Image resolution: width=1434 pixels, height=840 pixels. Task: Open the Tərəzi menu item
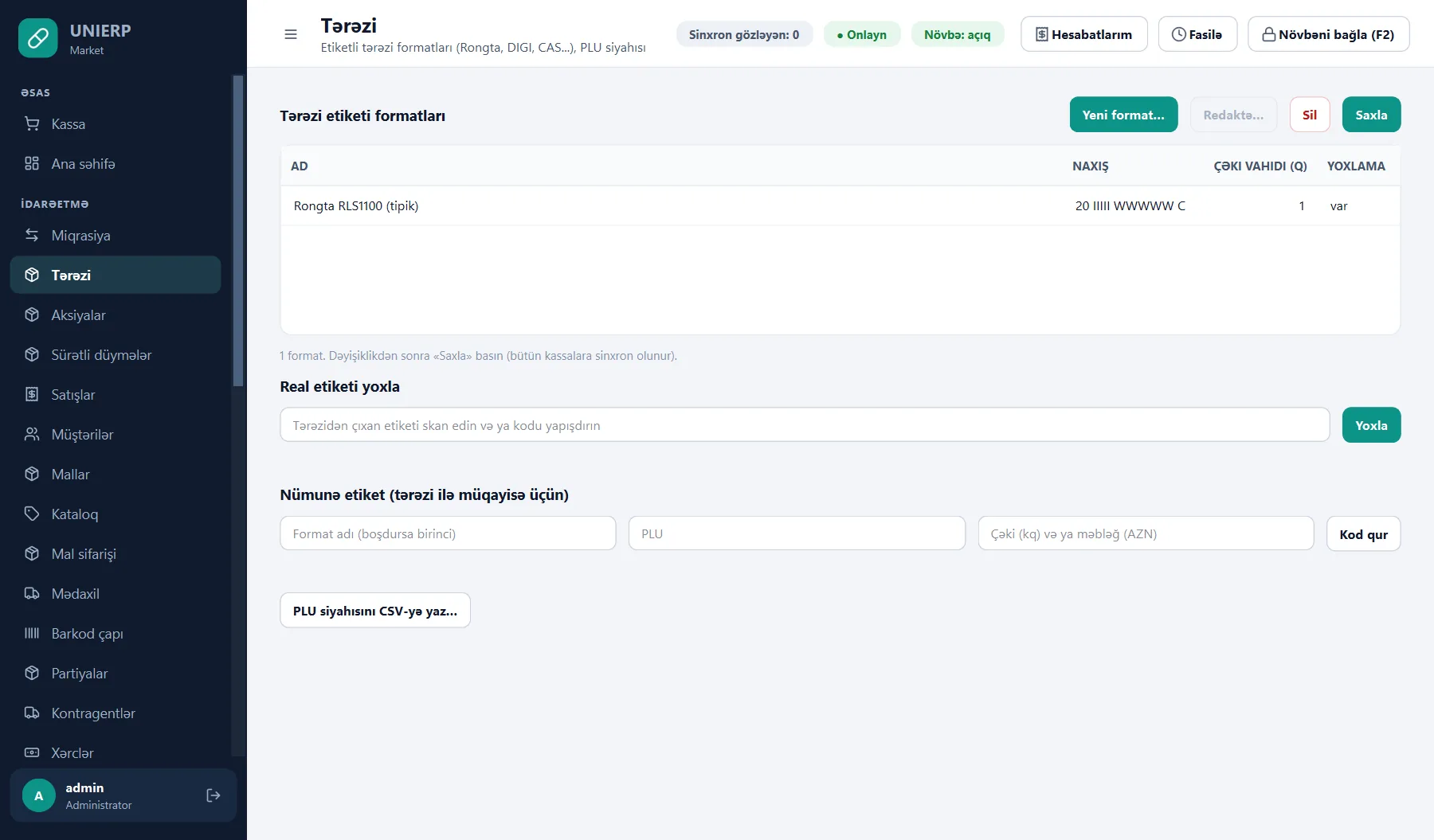116,275
